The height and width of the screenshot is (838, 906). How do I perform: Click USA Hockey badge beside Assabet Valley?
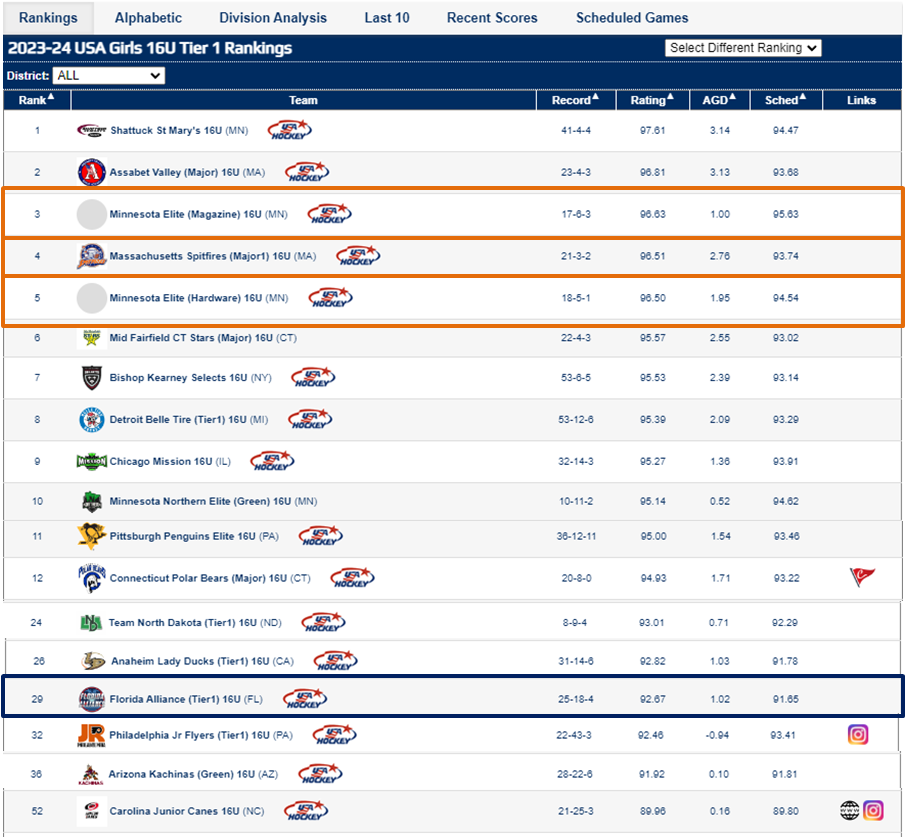tap(307, 172)
